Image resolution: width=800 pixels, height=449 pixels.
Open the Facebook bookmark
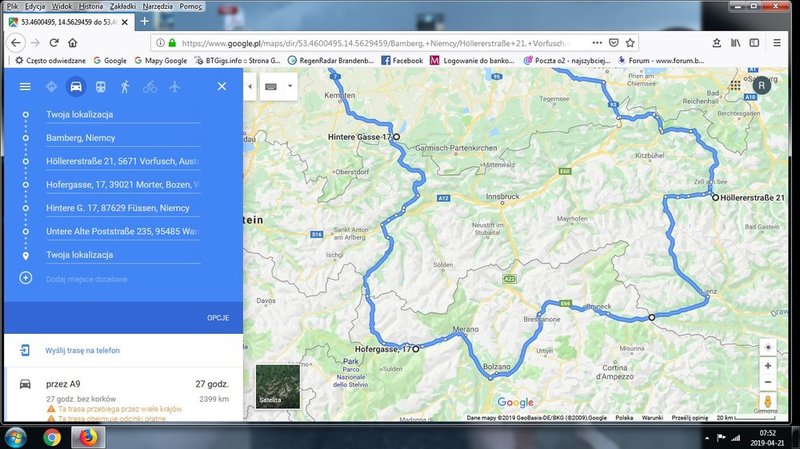tap(400, 60)
